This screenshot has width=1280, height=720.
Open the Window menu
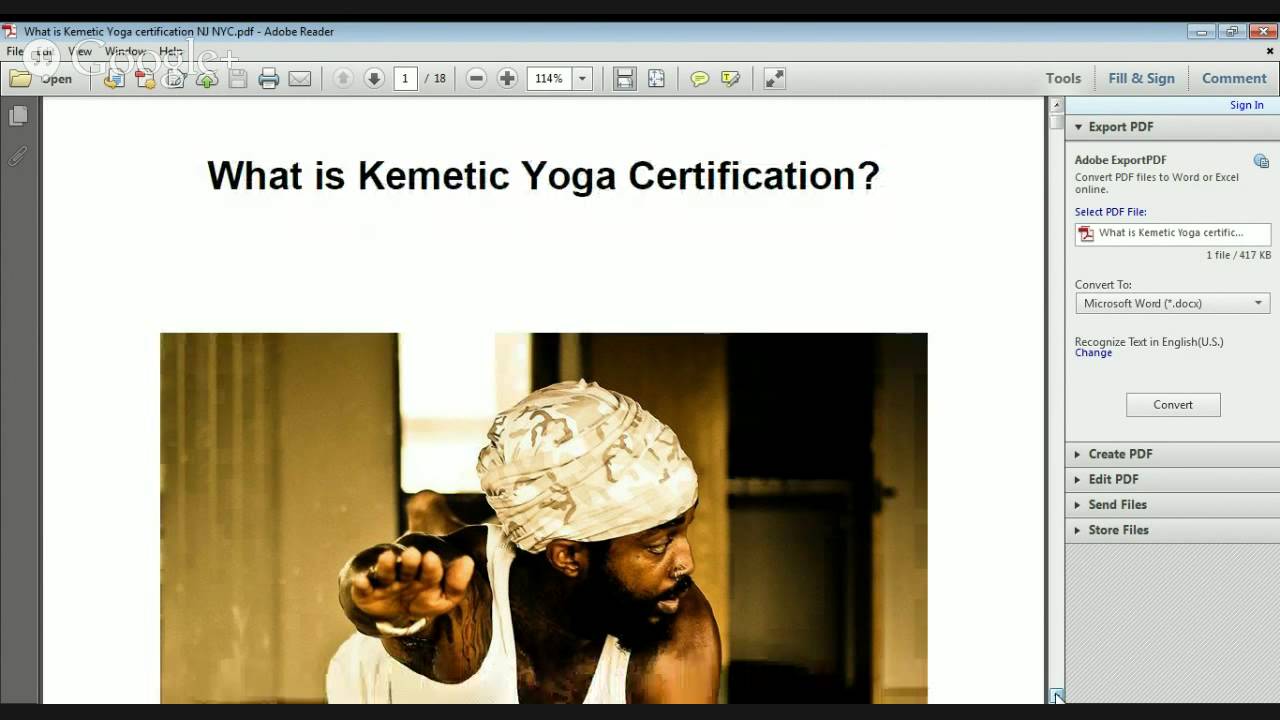tap(125, 51)
